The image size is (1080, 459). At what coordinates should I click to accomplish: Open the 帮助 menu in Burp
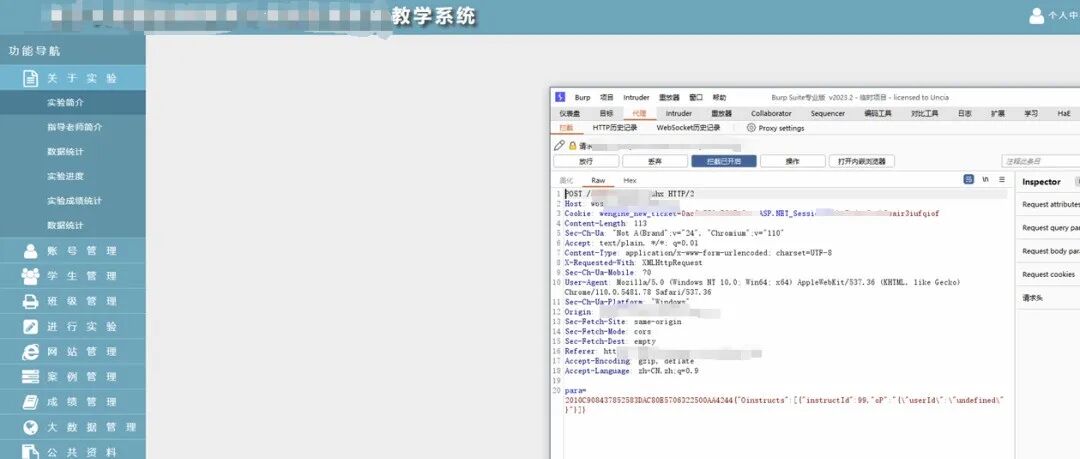tap(719, 98)
